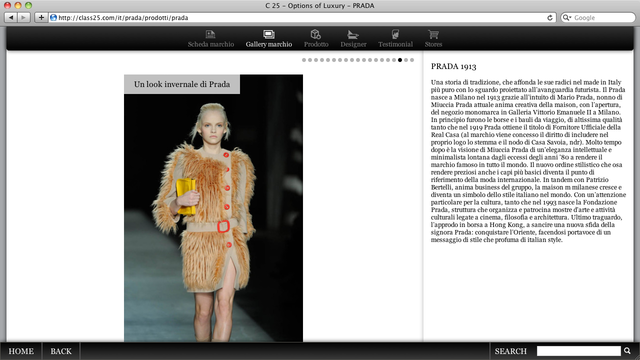Click the HOME button

point(21,351)
